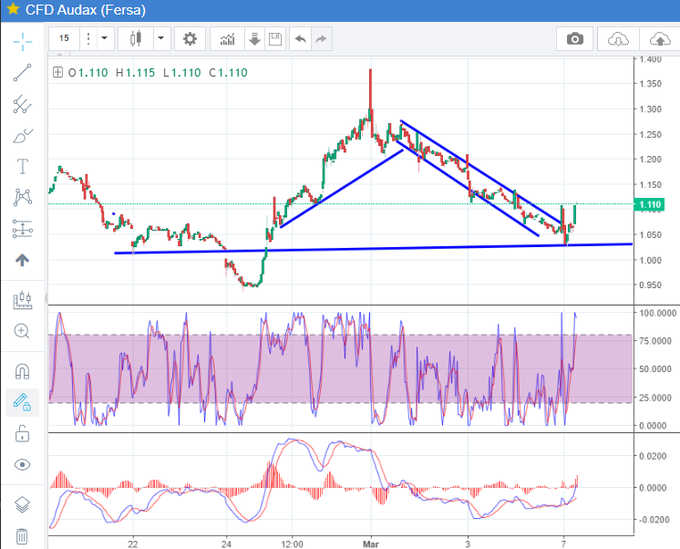Take a chart snapshot with camera
The image size is (680, 549).
point(575,39)
